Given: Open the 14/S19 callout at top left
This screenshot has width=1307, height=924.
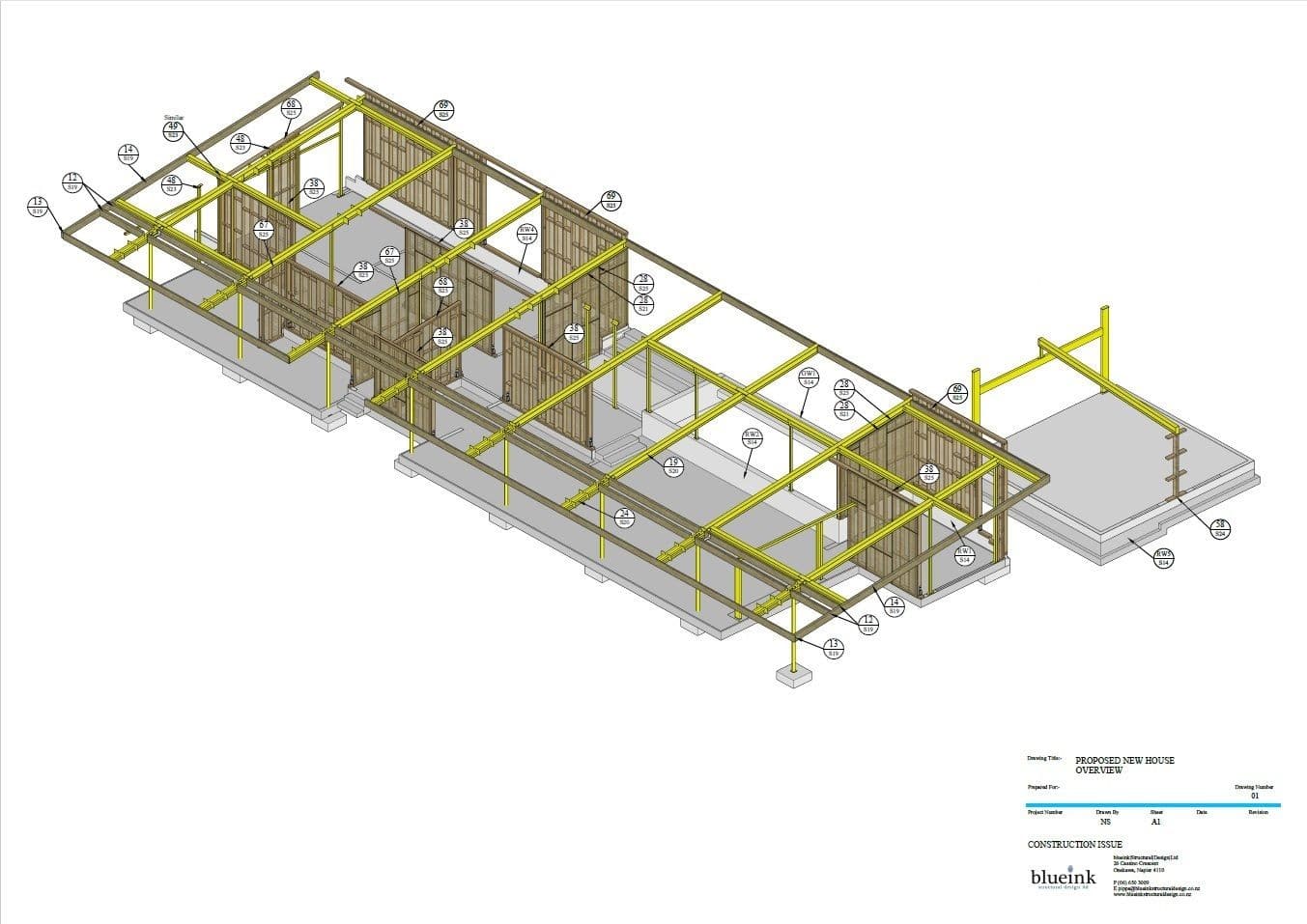Looking at the screenshot, I should coord(128,154).
